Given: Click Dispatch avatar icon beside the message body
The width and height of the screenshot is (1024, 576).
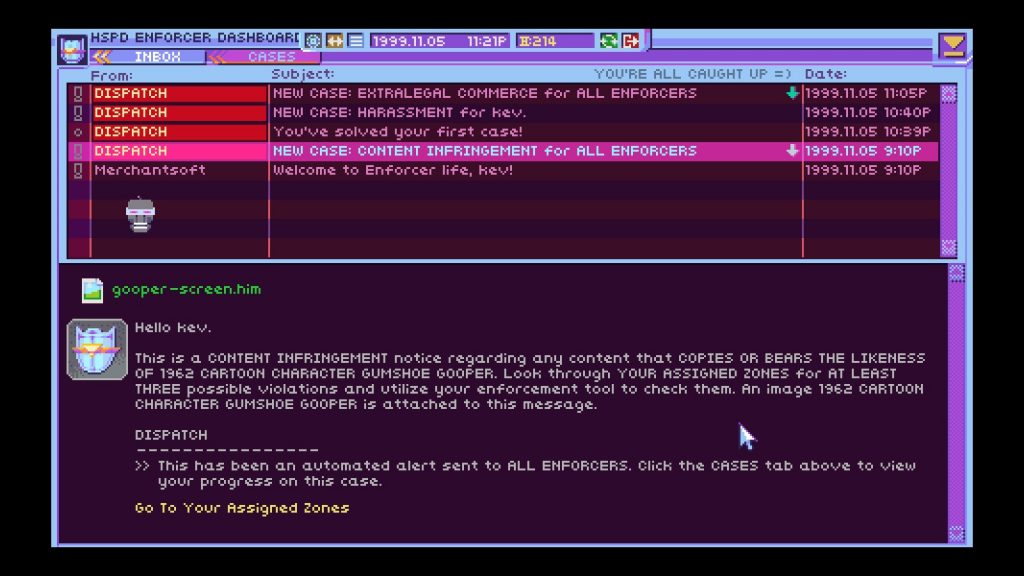Looking at the screenshot, I should tap(96, 349).
